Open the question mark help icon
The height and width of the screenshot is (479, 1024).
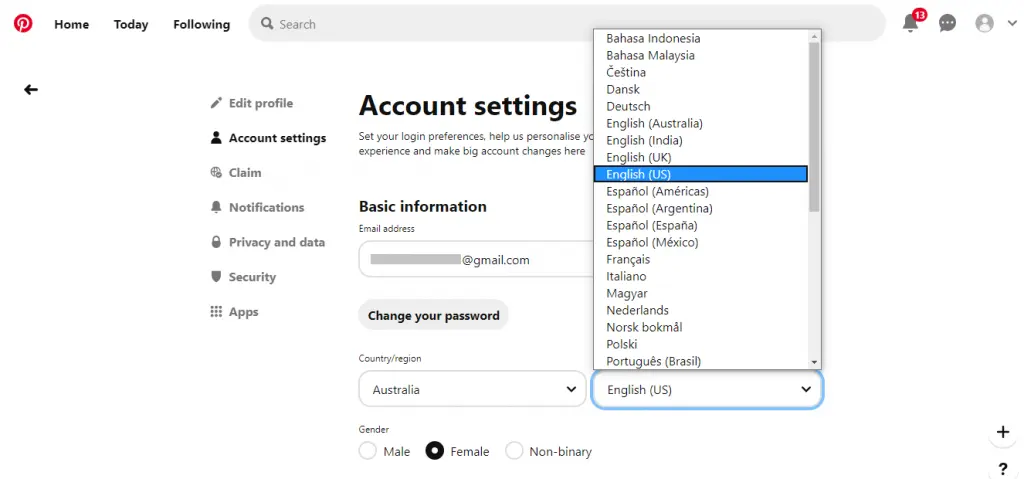(1003, 469)
